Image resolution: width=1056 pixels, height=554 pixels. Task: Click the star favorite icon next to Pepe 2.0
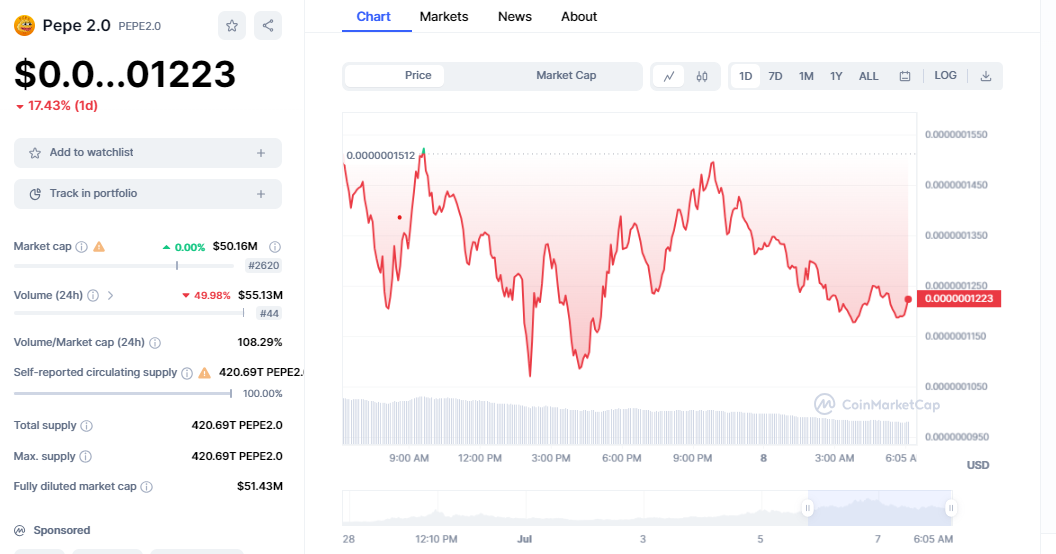(x=232, y=26)
